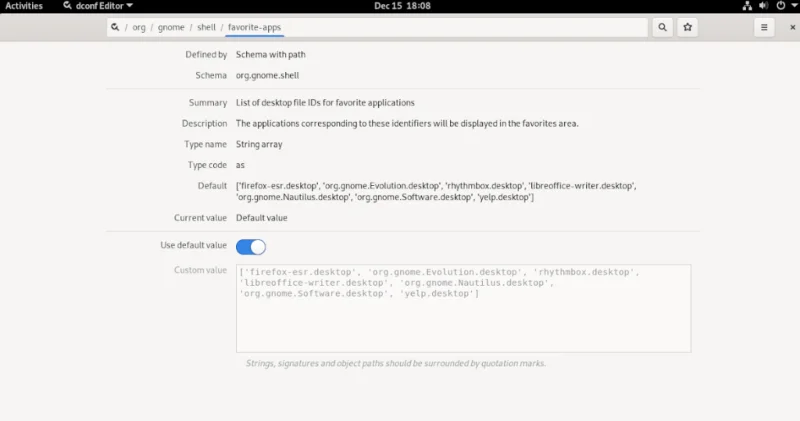Go to the shell path segment

click(x=207, y=28)
